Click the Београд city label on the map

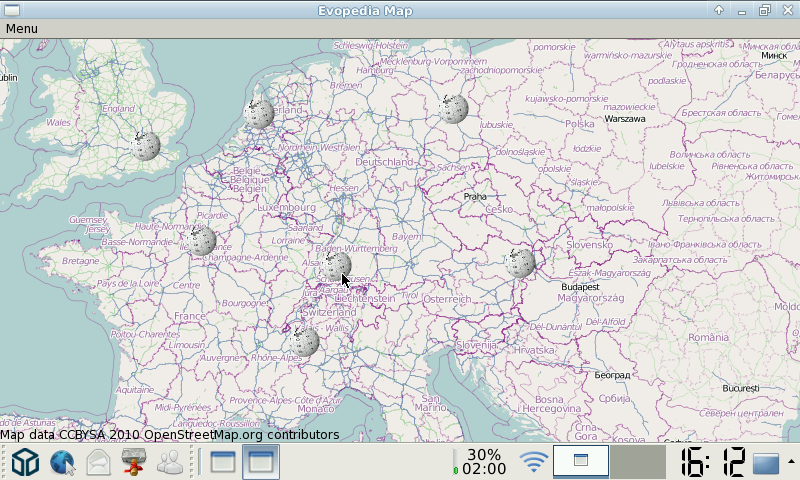click(612, 375)
